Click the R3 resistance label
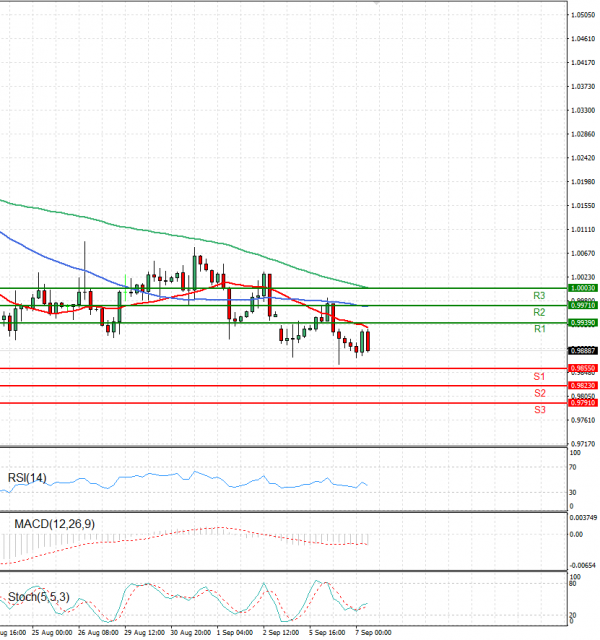 click(x=539, y=296)
